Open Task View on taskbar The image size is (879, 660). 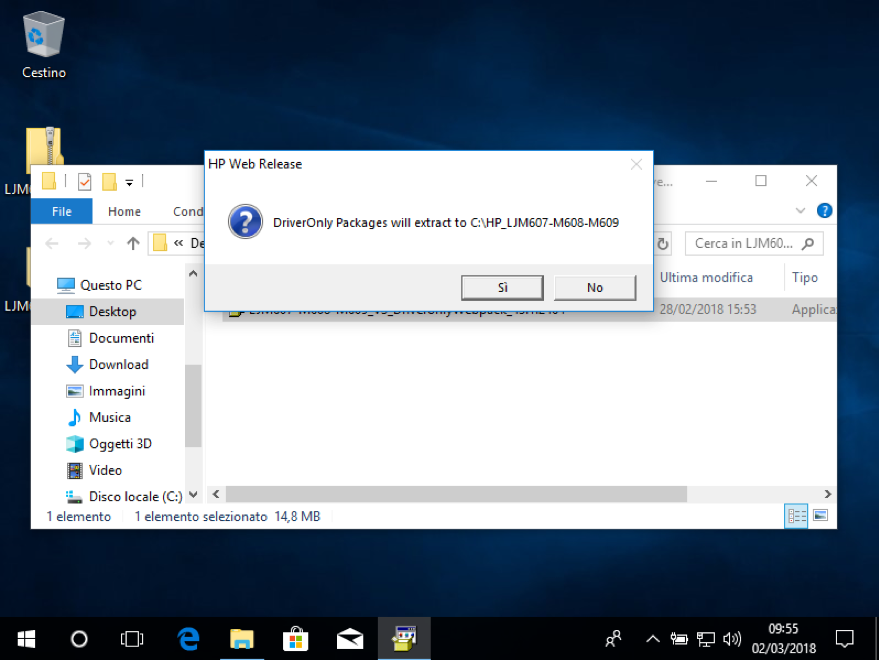tap(132, 639)
